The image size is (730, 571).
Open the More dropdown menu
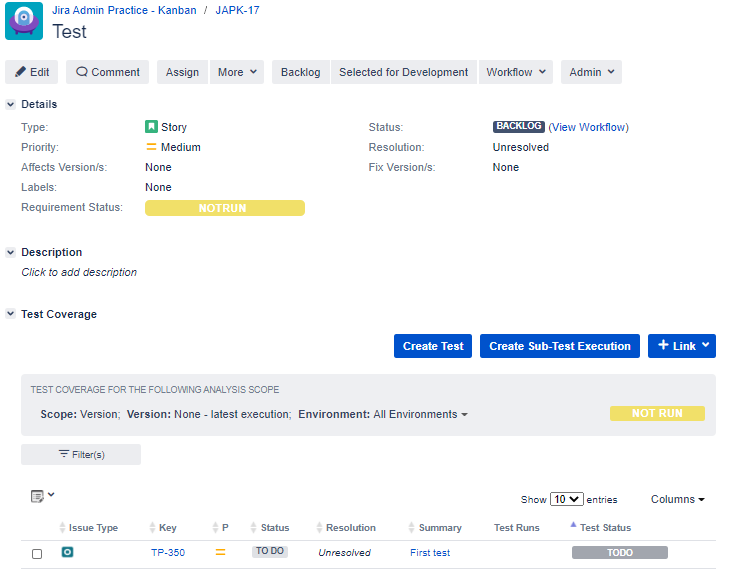tap(237, 72)
